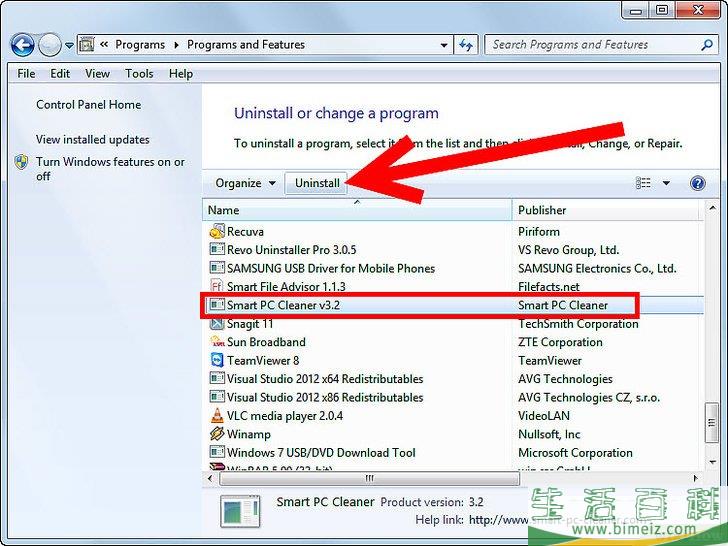Viewport: 728px width, 546px height.
Task: Click the VideoLAN publisher cell
Action: point(544,416)
